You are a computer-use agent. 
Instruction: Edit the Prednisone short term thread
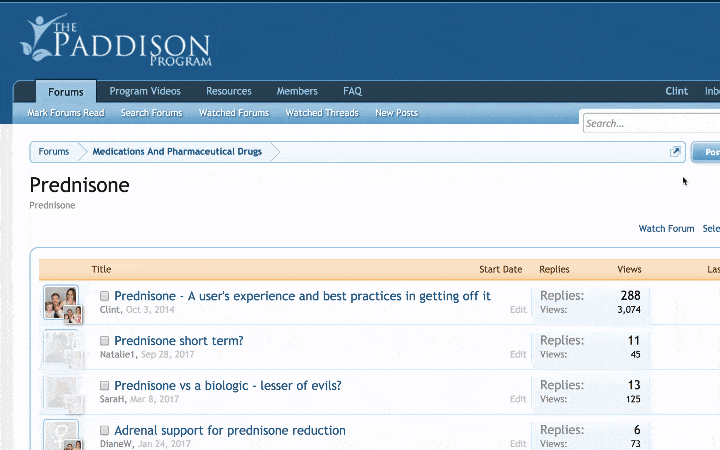point(518,354)
